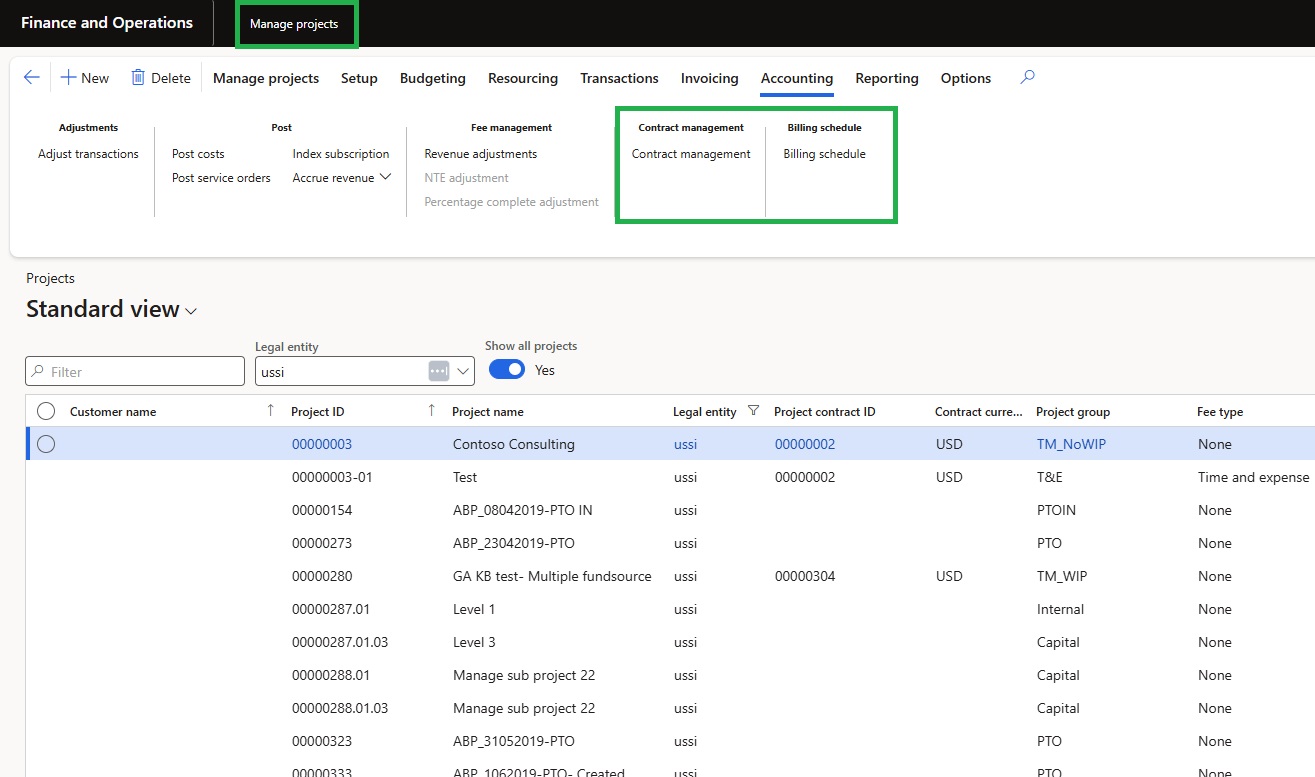This screenshot has width=1315, height=777.
Task: Open the Legal entity dropdown arrow
Action: tap(463, 371)
